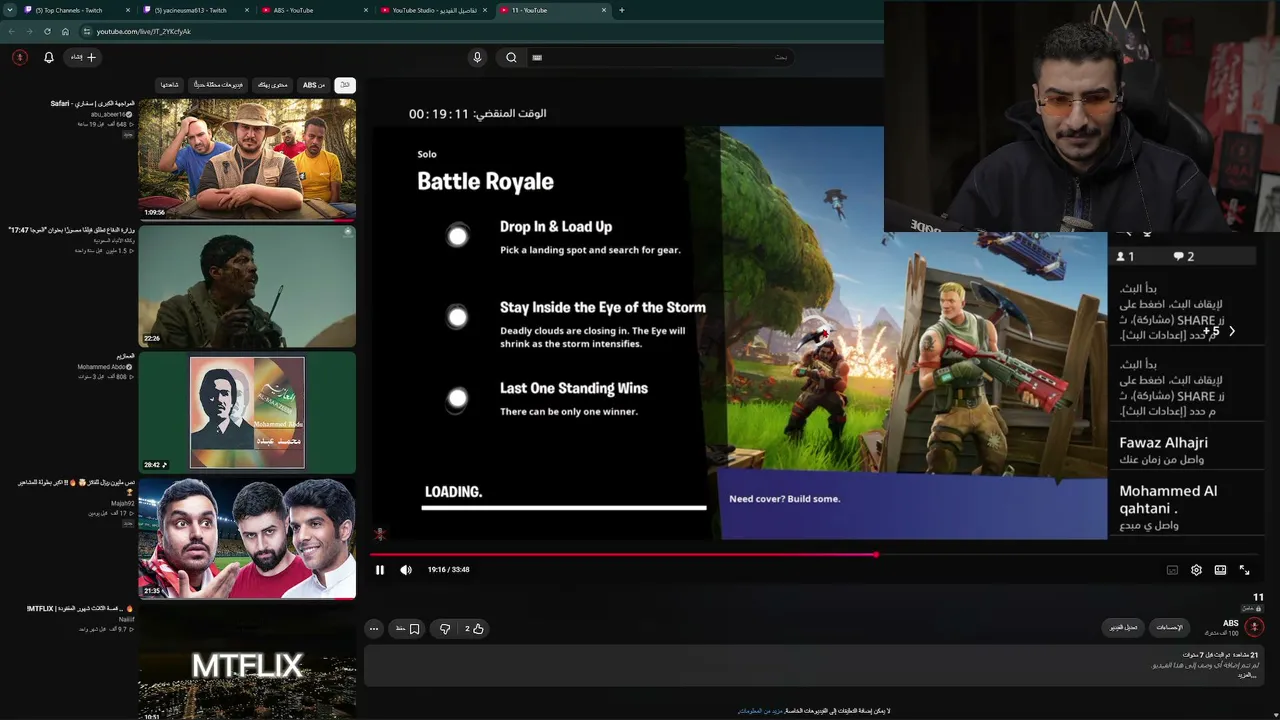Click the 'الإحصاءات' analytics button
1280x720 pixels.
coord(1170,628)
